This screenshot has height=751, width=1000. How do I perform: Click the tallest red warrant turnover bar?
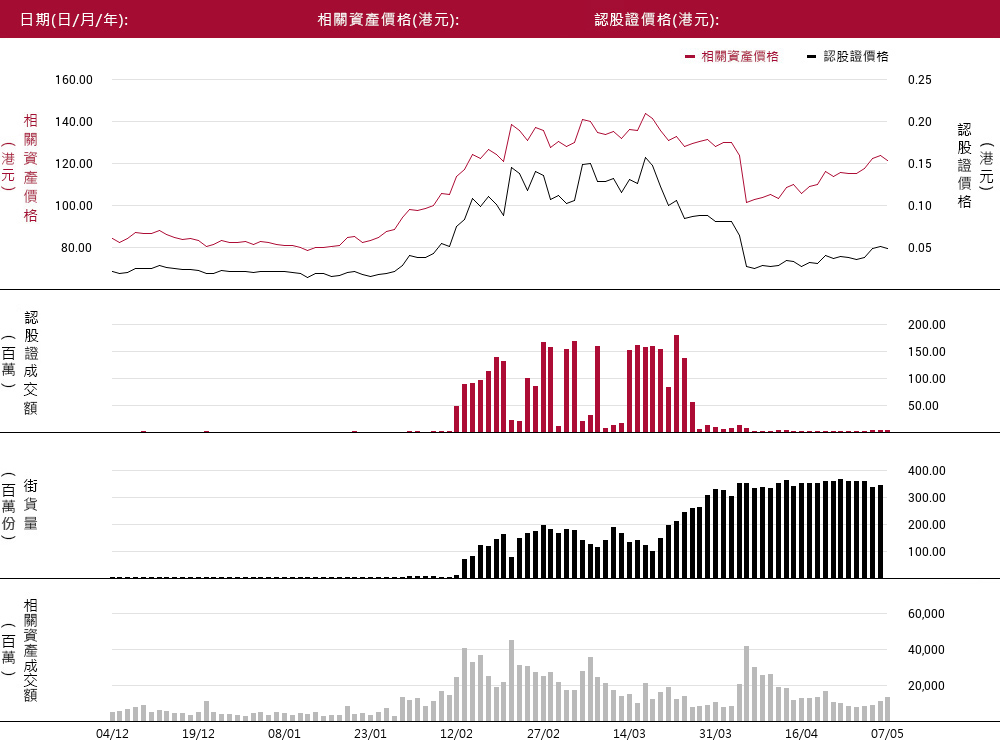click(x=677, y=384)
